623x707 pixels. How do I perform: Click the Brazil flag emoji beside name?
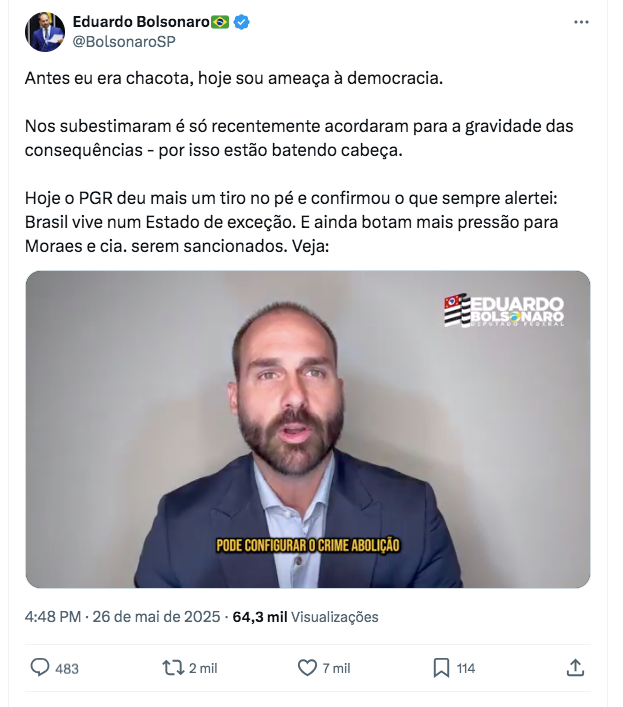[220, 22]
